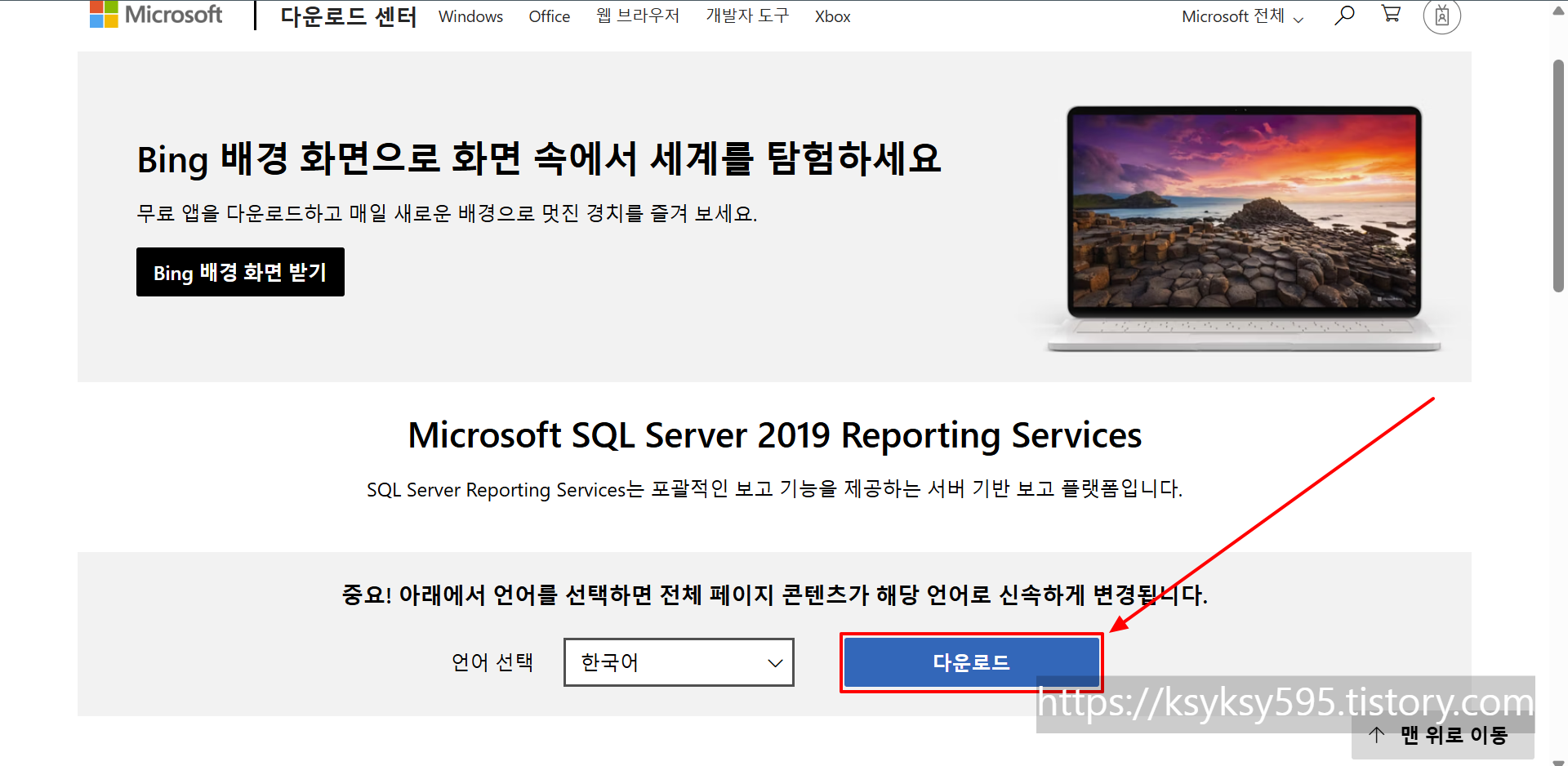Click the 맨 위로 이동 button

(x=1442, y=735)
